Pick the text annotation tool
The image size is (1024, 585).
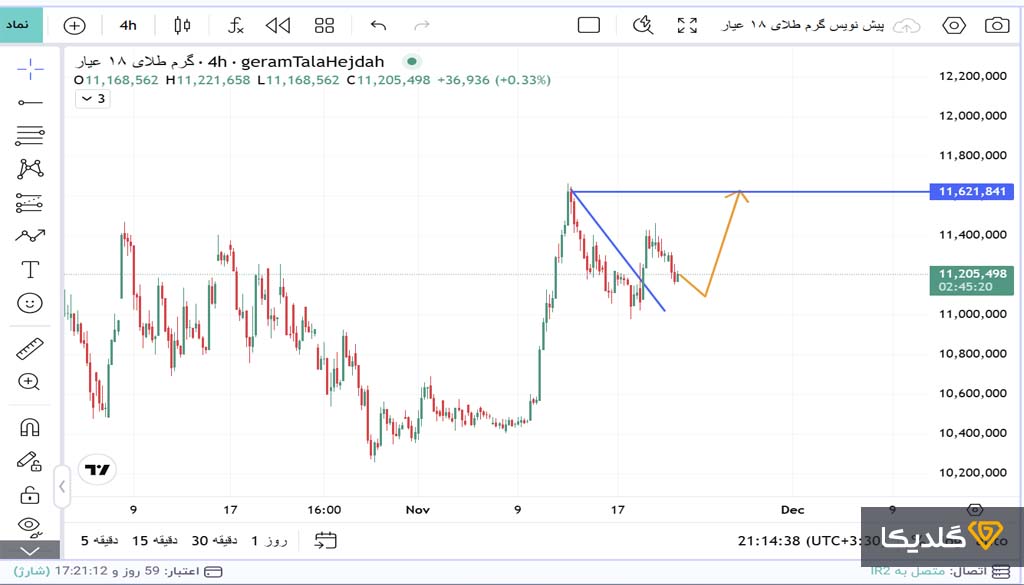click(30, 269)
